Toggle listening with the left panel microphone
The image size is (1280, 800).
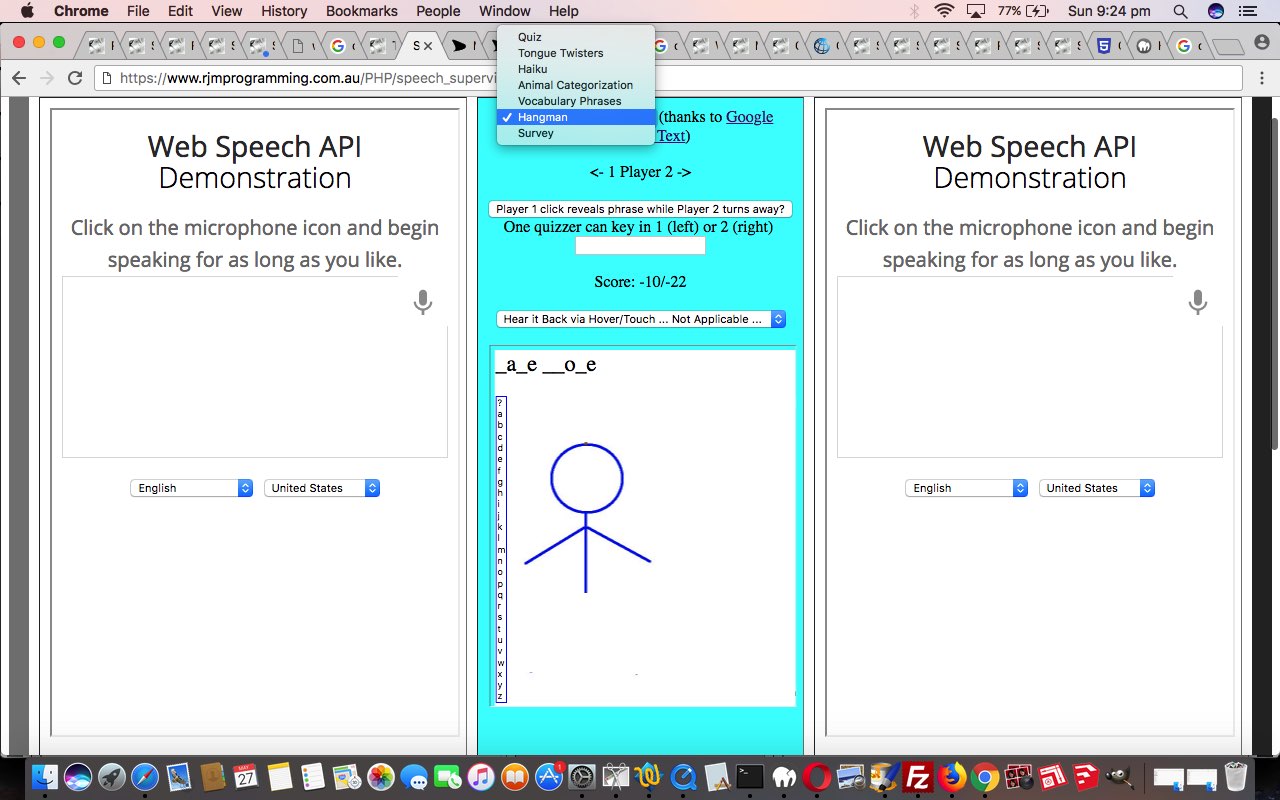[x=422, y=301]
